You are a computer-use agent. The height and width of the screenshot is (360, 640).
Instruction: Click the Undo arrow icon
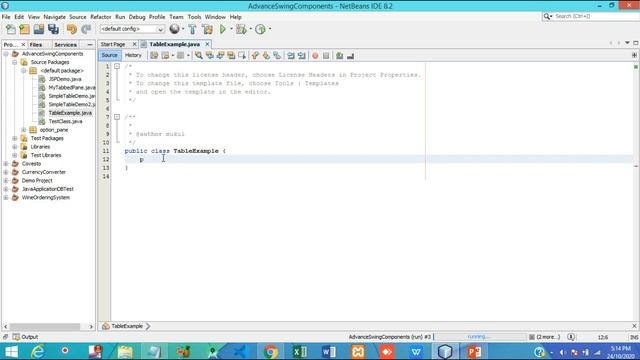tap(72, 29)
